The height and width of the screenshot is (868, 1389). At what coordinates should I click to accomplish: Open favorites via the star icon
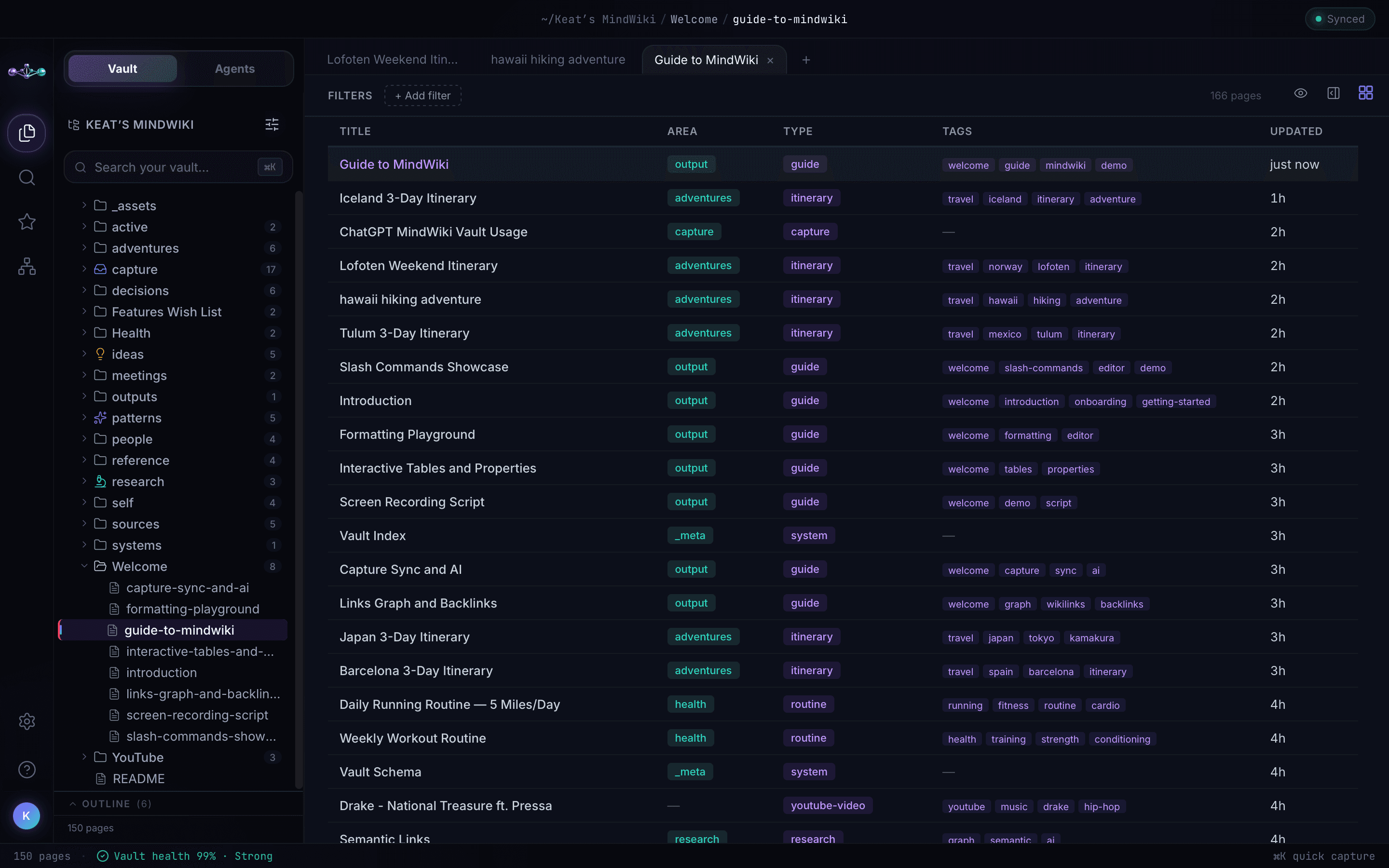[27, 222]
